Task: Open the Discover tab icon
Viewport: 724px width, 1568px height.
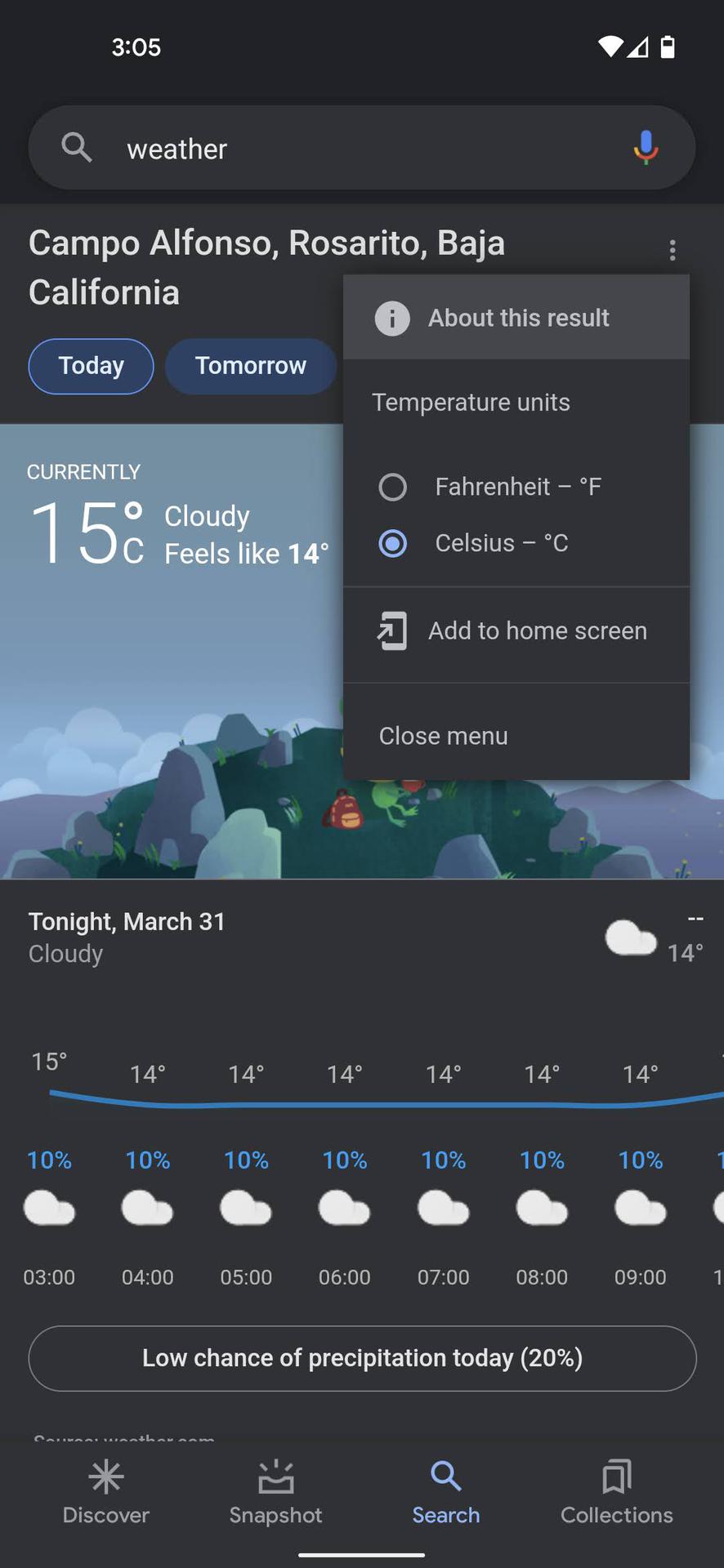Action: 106,1477
